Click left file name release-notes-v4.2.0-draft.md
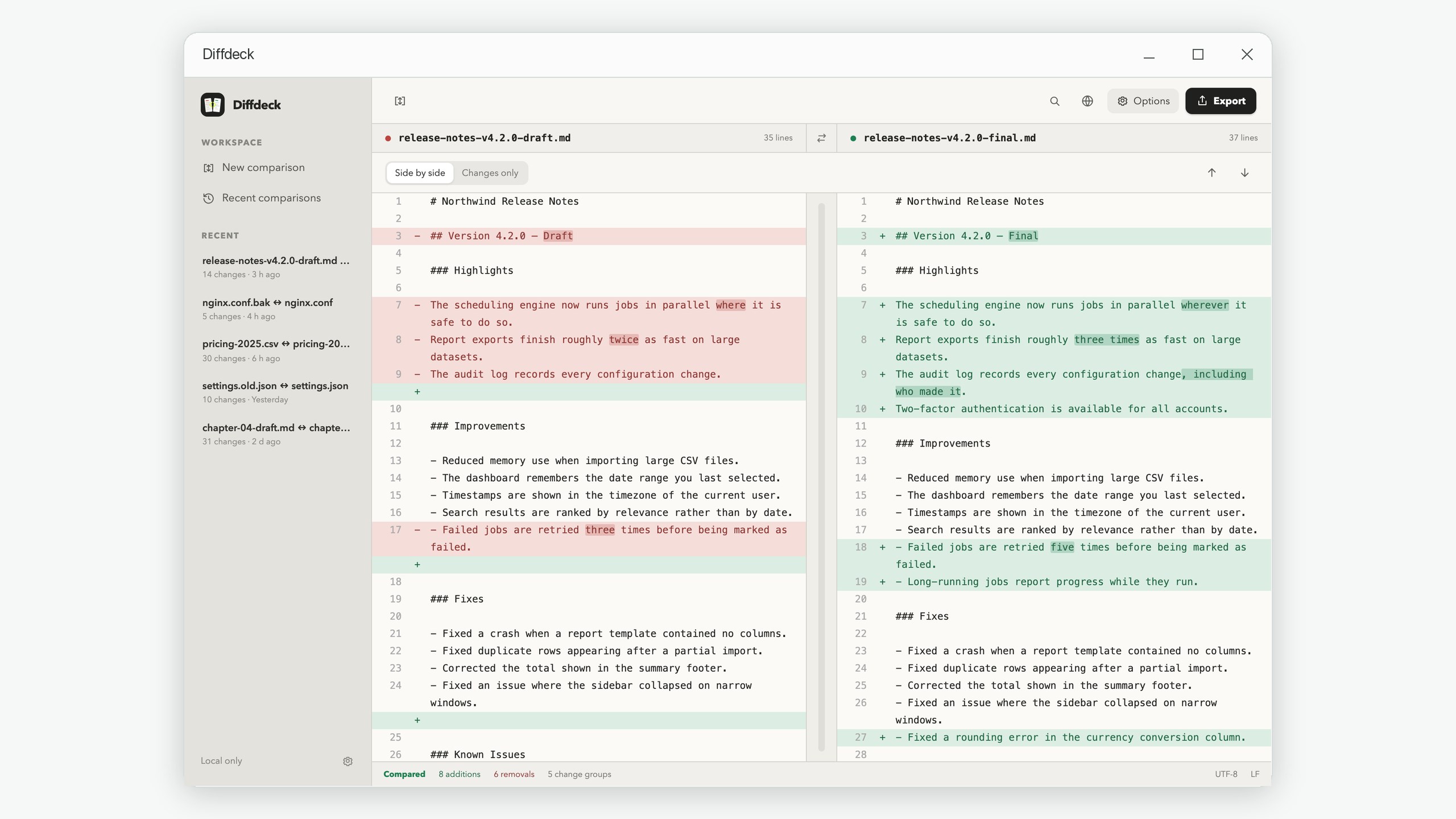1456x819 pixels. point(484,138)
